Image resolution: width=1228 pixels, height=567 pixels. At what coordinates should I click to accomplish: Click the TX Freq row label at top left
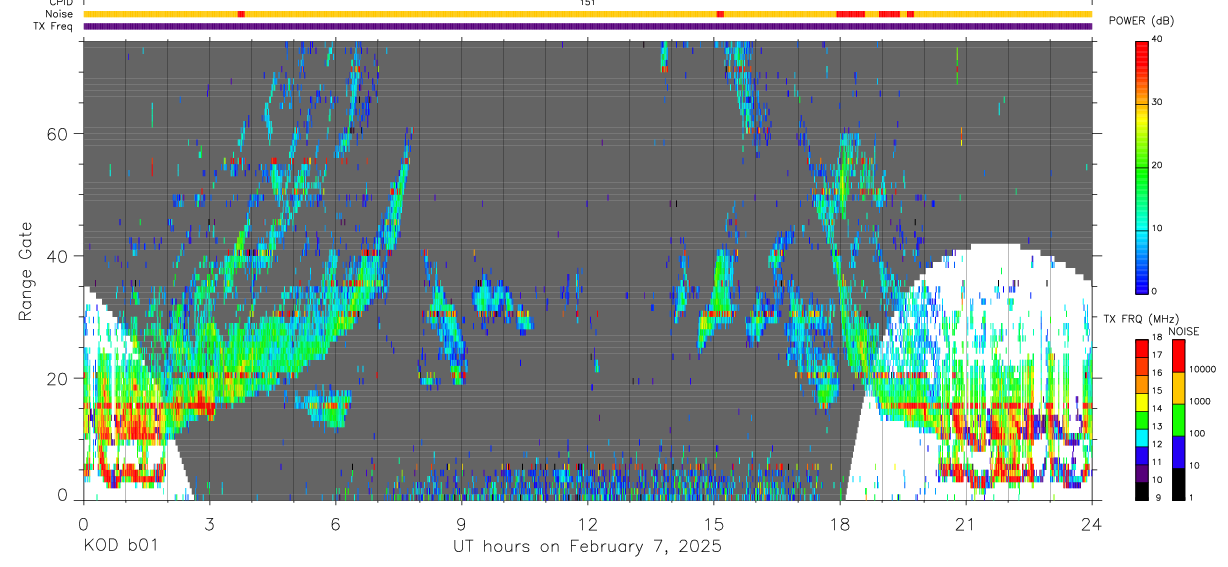pyautogui.click(x=55, y=26)
